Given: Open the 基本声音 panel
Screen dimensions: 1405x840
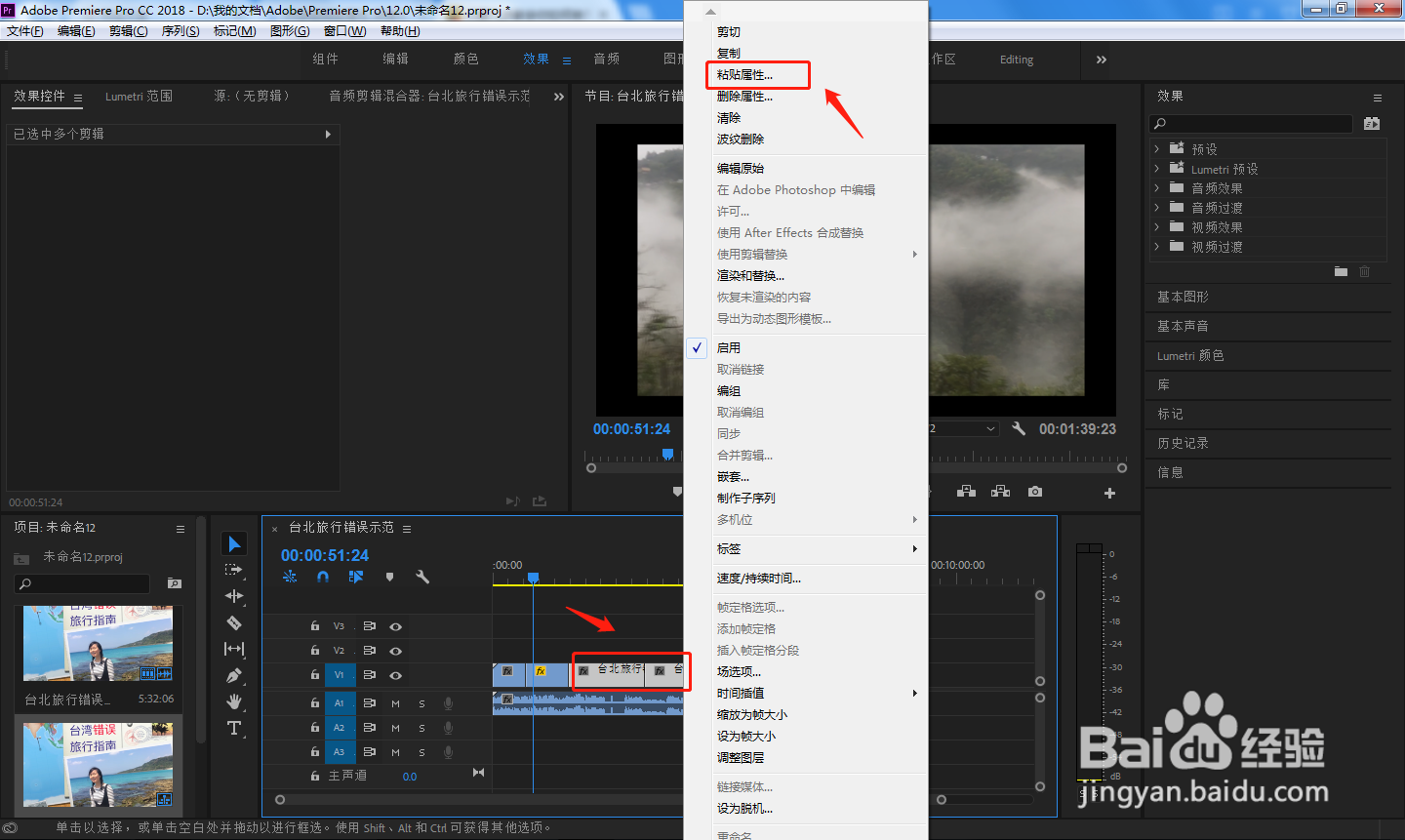Looking at the screenshot, I should point(1183,326).
